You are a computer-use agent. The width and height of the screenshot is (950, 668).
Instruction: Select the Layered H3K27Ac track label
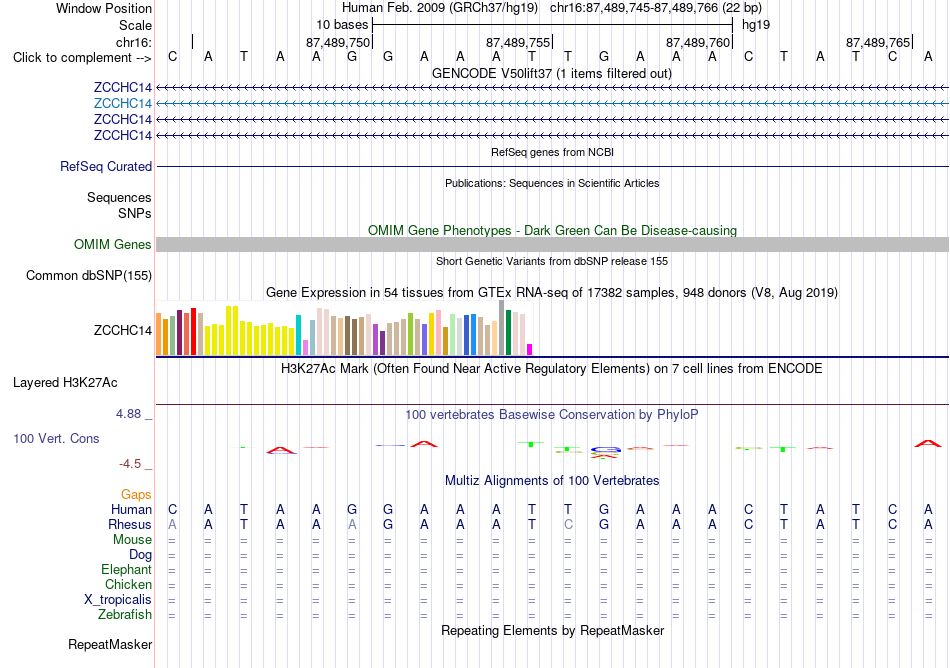point(65,383)
